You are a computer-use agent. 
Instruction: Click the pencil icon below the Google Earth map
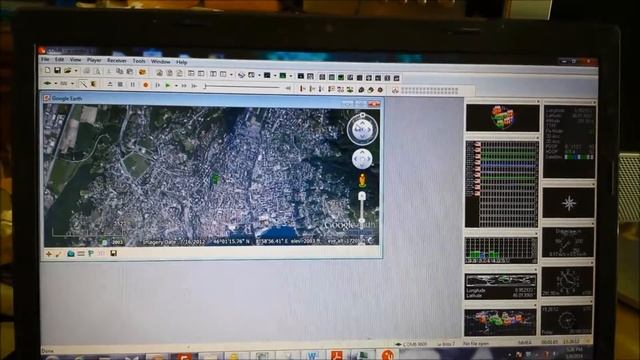coord(59,254)
